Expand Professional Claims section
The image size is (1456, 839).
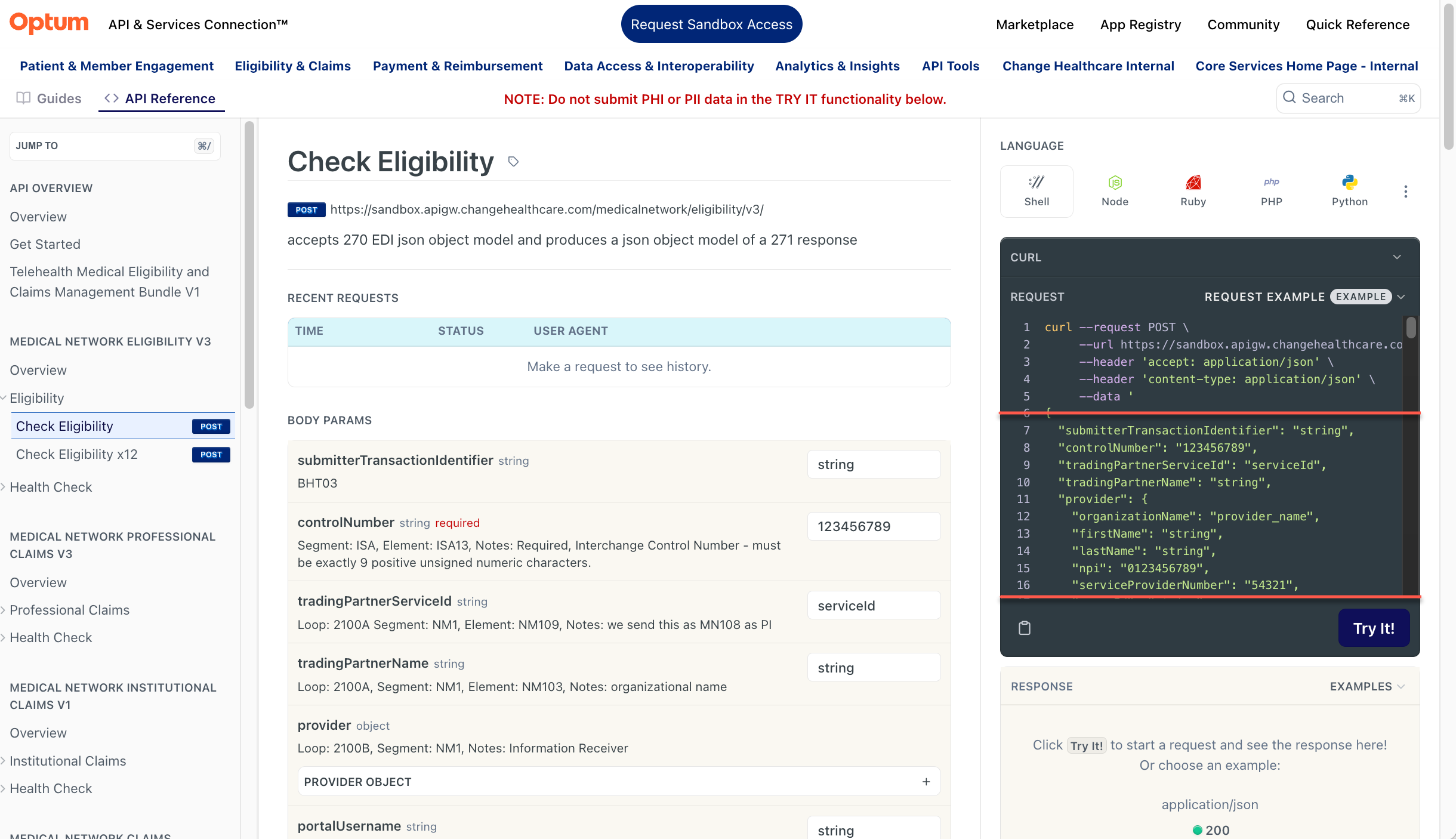click(x=4, y=610)
